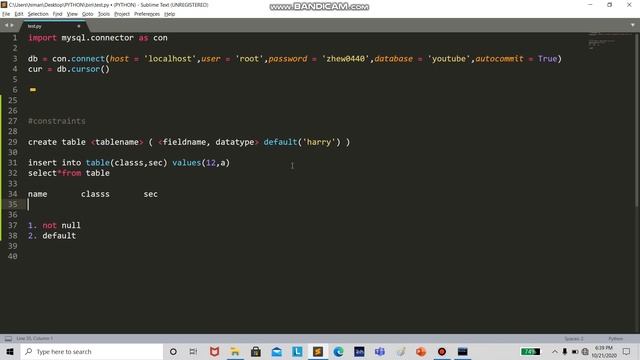
Task: Click the '#constraints' comment on line 27
Action: pyautogui.click(x=57, y=121)
